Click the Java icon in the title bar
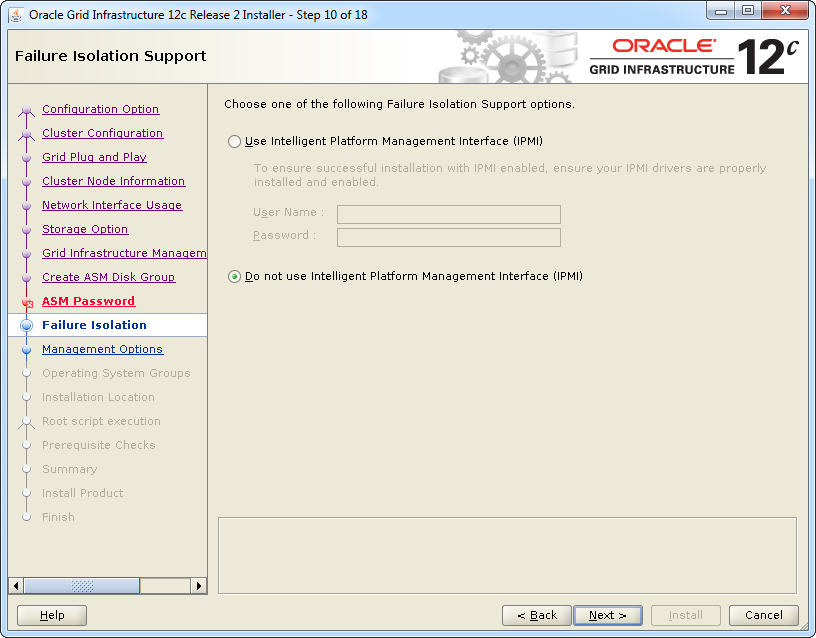Viewport: 816px width, 638px height. pyautogui.click(x=16, y=15)
